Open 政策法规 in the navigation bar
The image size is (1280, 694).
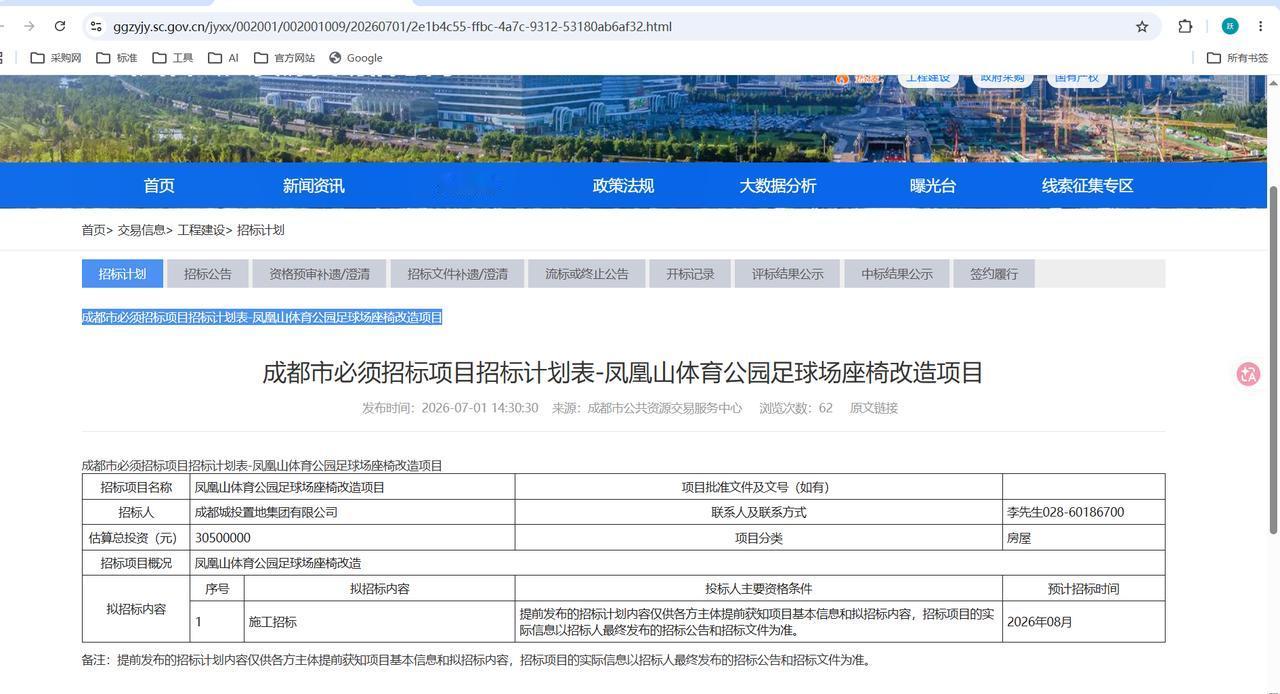623,186
